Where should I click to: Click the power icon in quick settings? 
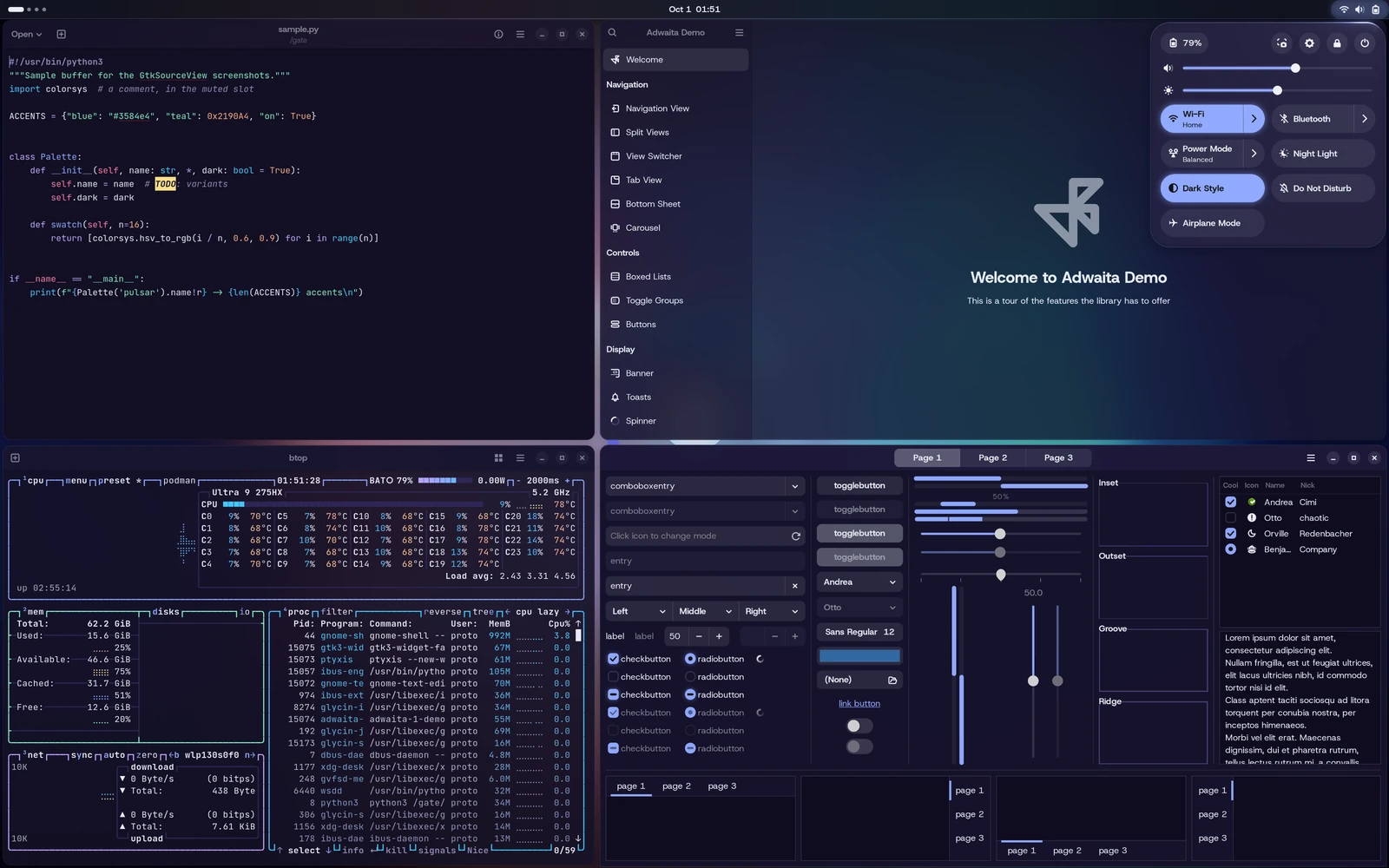pyautogui.click(x=1365, y=43)
